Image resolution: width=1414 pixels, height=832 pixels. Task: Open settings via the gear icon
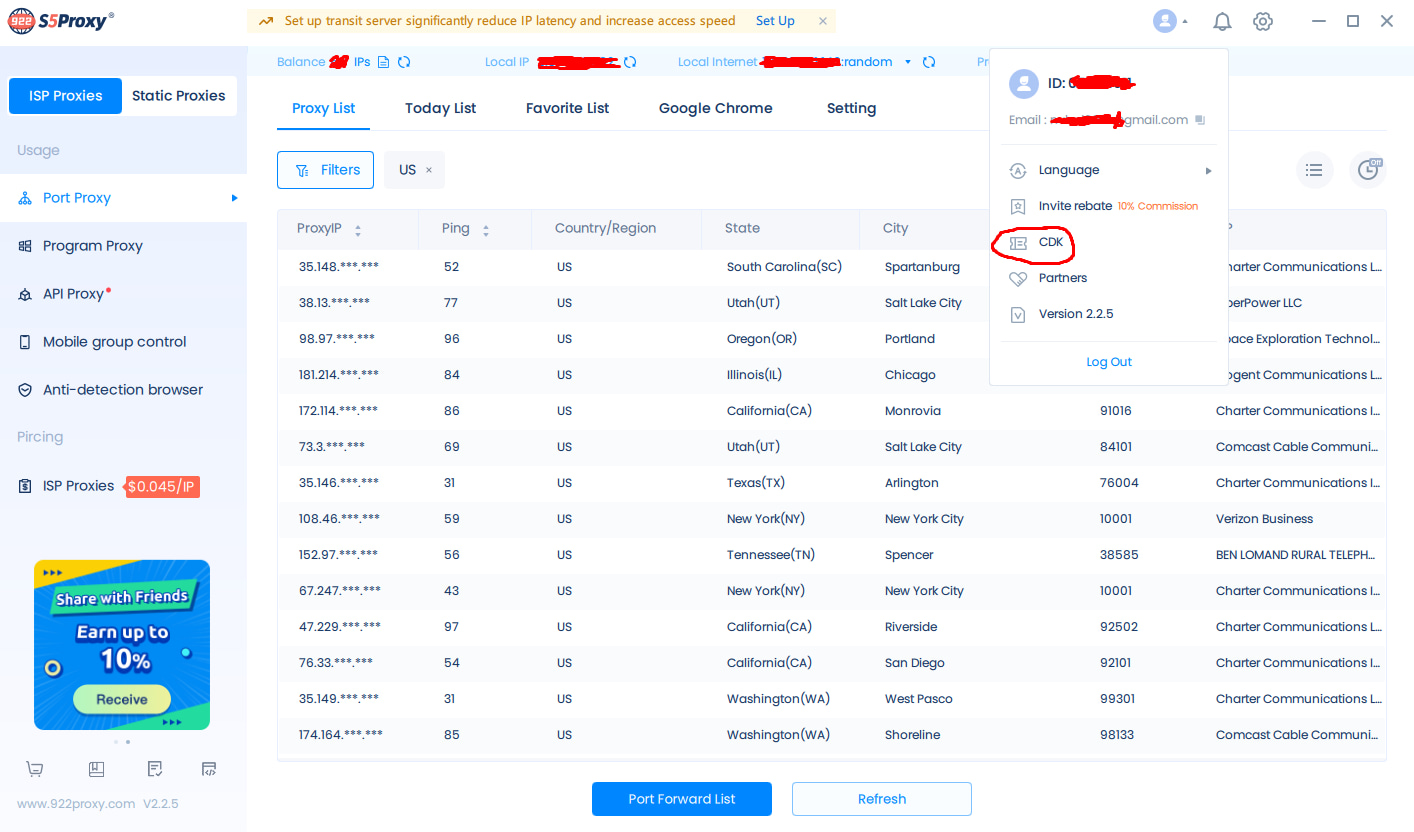click(x=1263, y=21)
